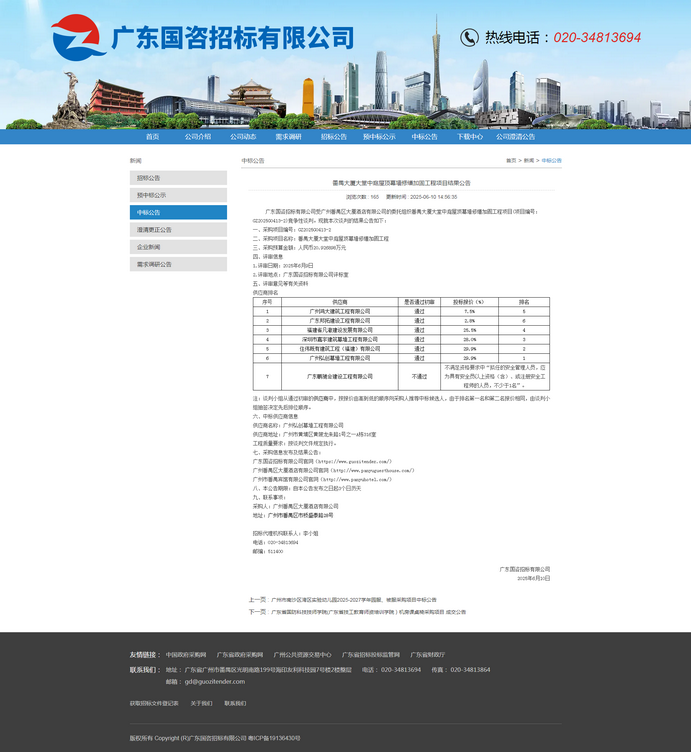Click supplier cell 广东邦拓建设工程有限公司
Viewport: 691px width, 752px height.
(x=340, y=321)
